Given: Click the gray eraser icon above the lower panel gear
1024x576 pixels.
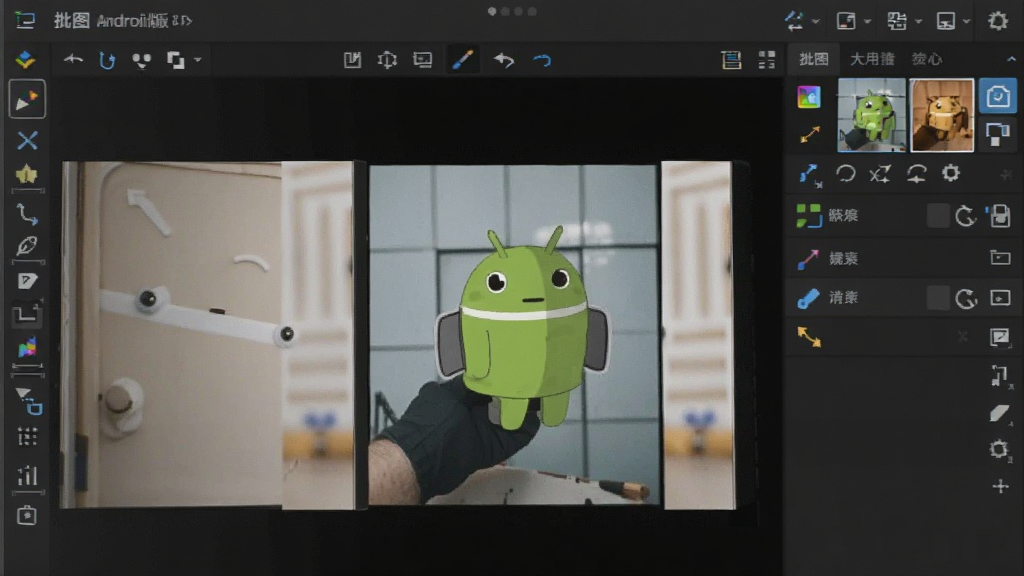Looking at the screenshot, I should [x=999, y=414].
